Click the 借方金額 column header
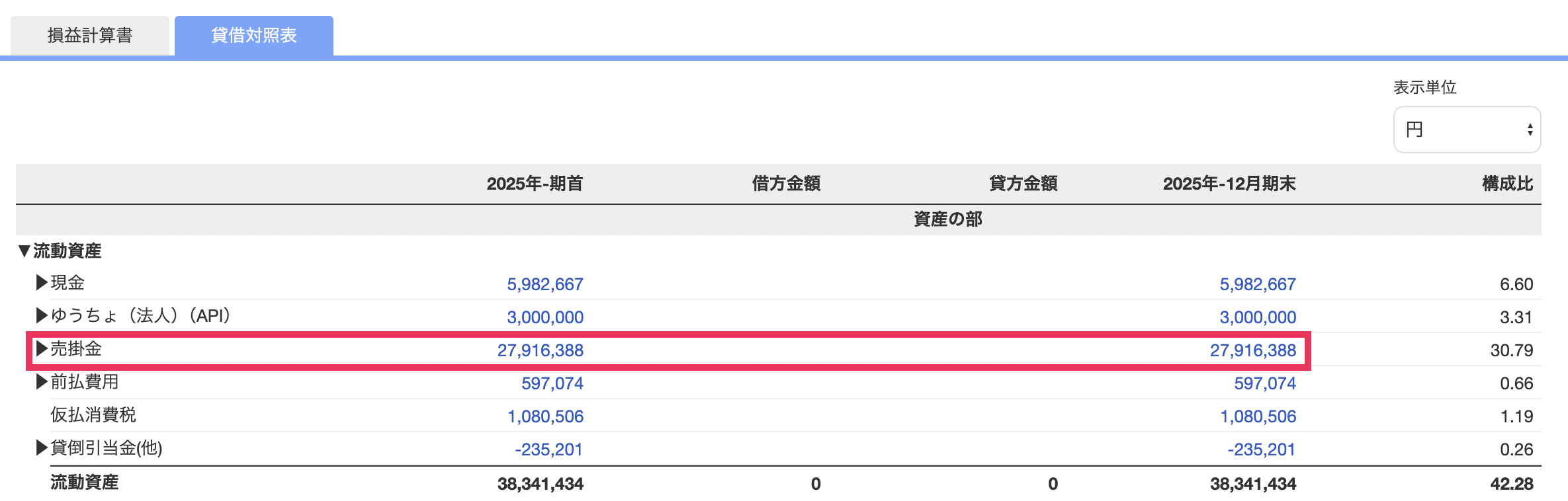This screenshot has height=501, width=1568. [786, 184]
